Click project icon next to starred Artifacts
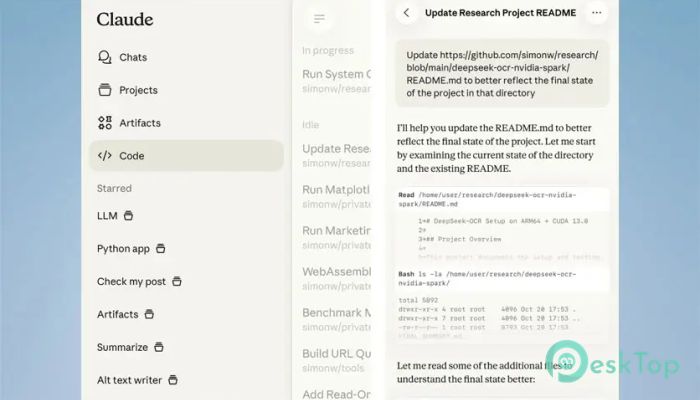The image size is (700, 400). click(149, 314)
